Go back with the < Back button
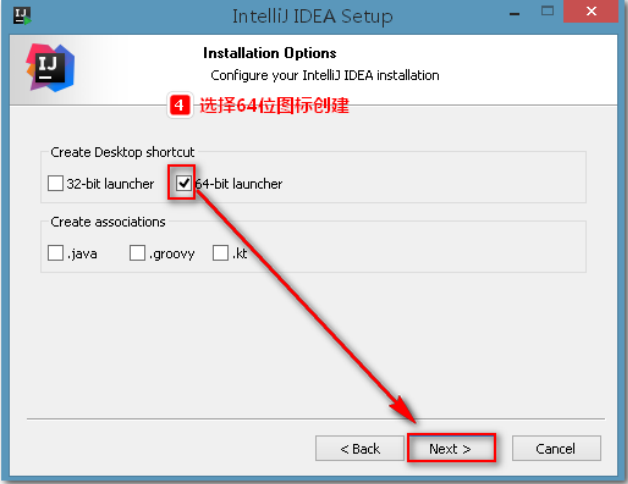Screen dimensions: 628x484 (x=359, y=448)
